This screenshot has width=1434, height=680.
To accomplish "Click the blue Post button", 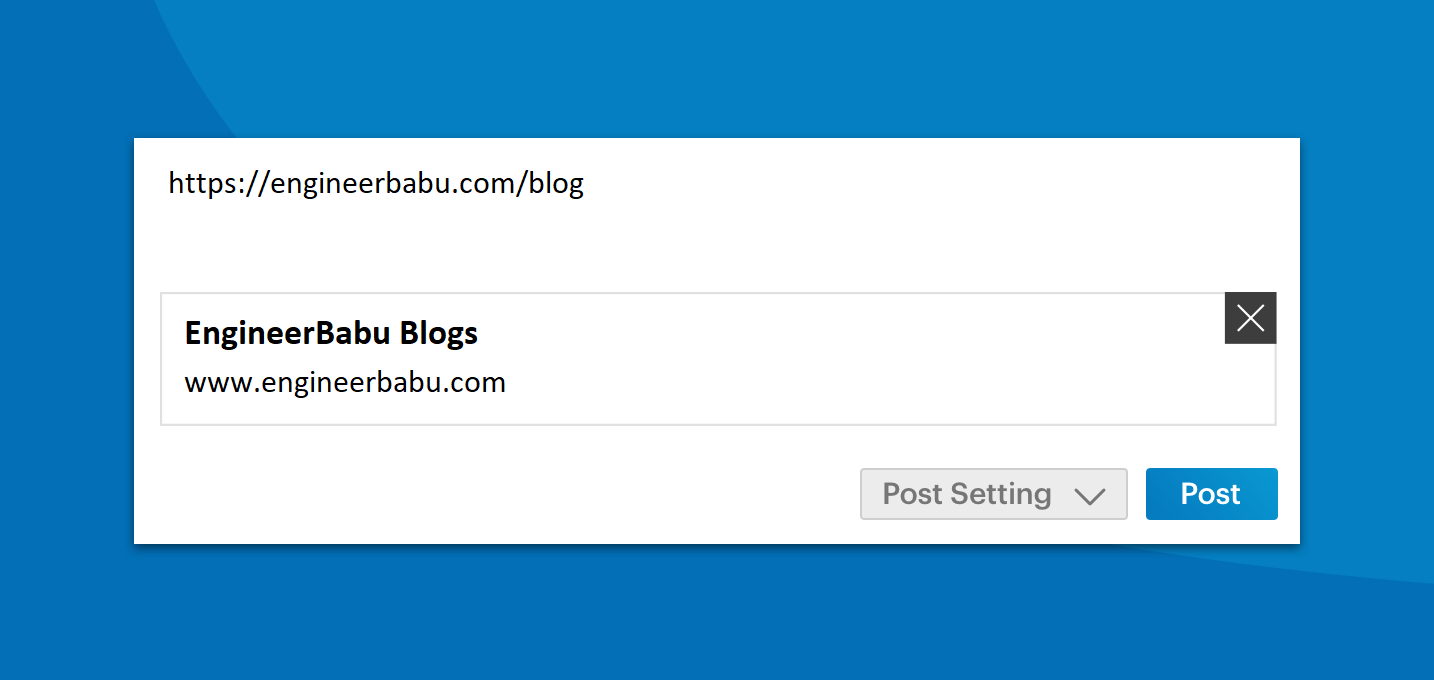I will point(1211,494).
